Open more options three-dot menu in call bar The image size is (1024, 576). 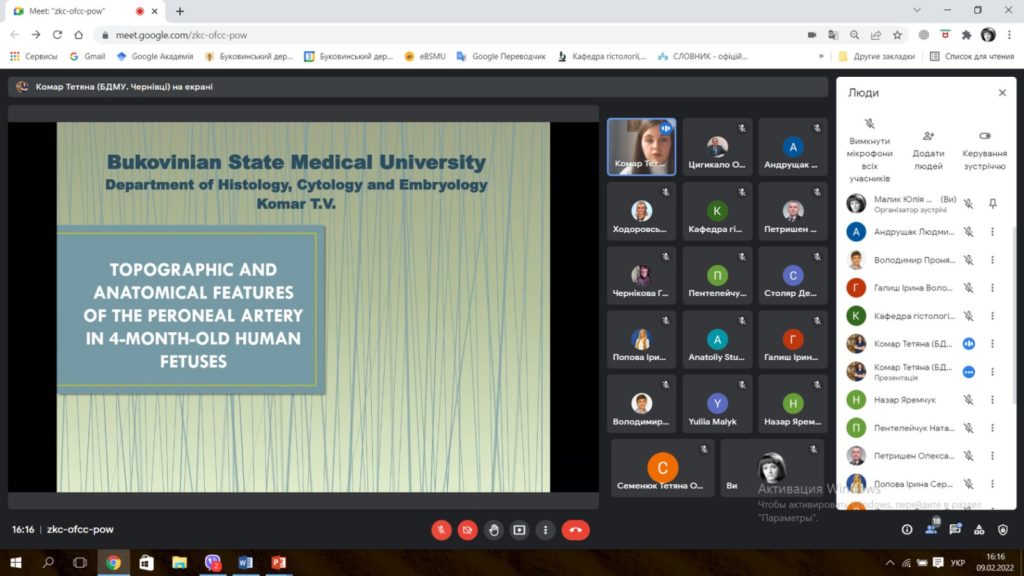pyautogui.click(x=545, y=530)
